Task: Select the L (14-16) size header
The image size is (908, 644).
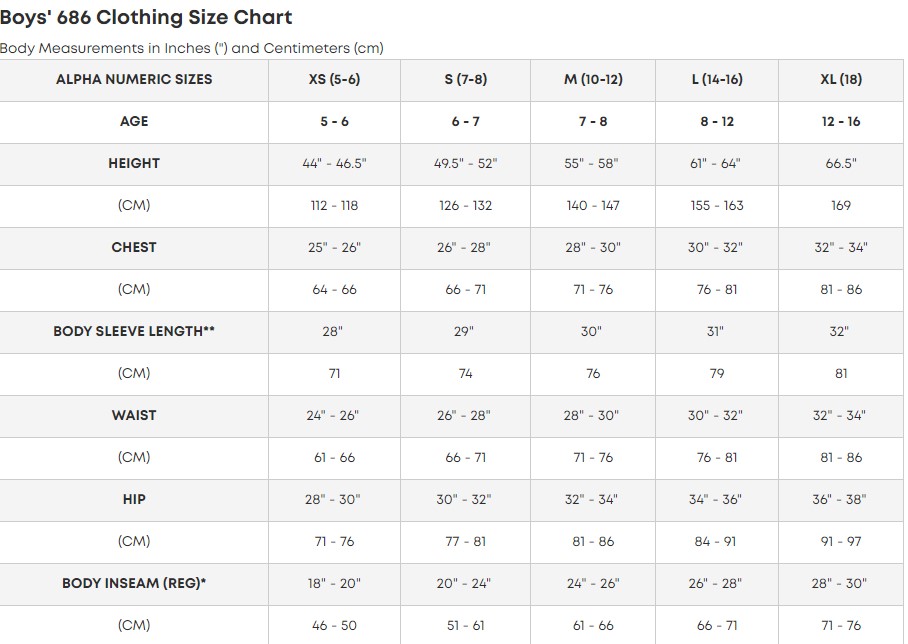Action: click(716, 79)
